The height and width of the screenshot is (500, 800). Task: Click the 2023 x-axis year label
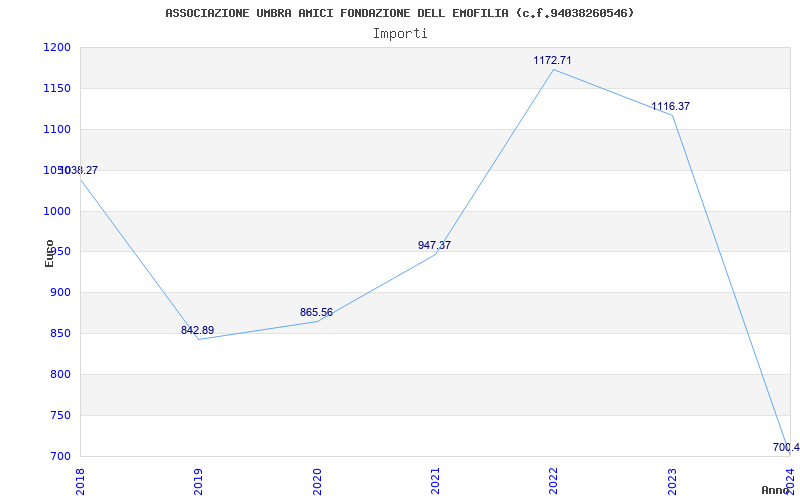click(671, 481)
